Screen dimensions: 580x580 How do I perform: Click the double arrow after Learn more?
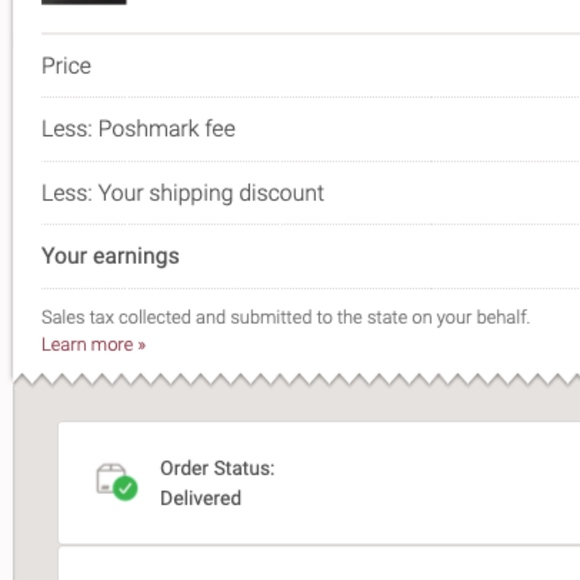coord(142,345)
